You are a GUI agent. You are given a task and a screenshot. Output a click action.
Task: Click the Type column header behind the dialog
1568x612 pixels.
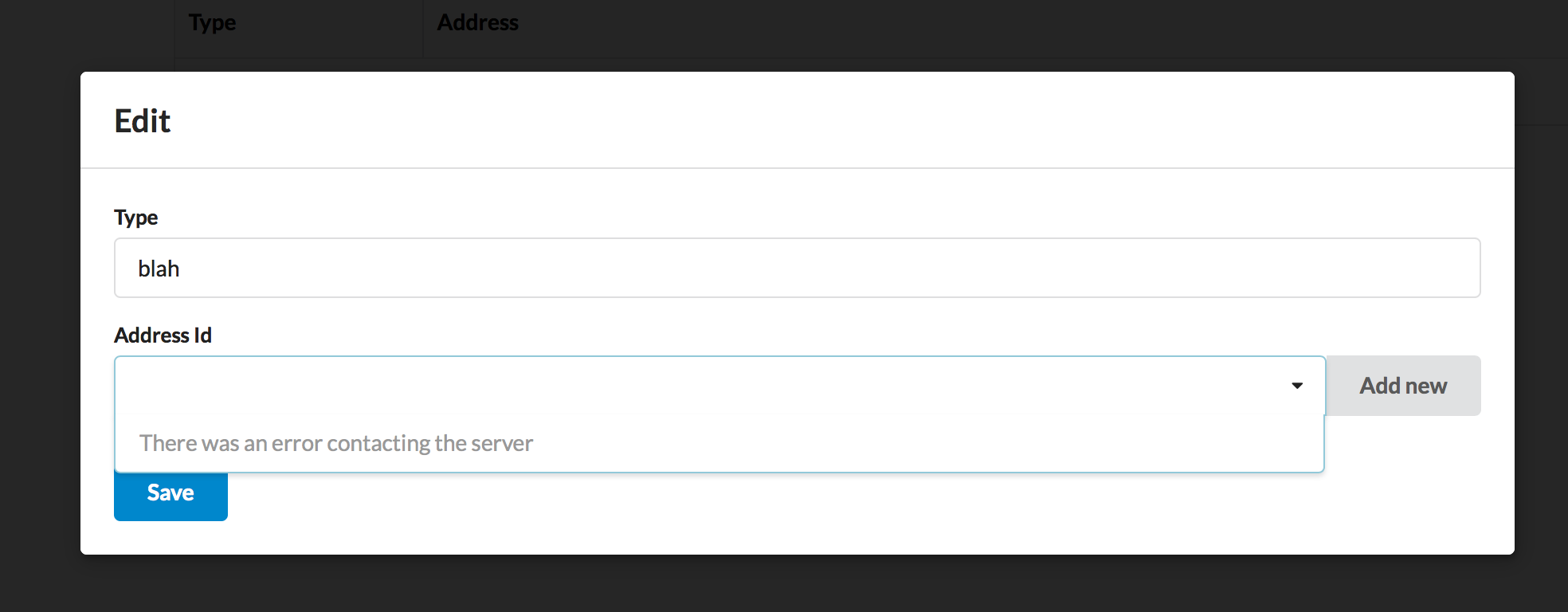click(211, 22)
